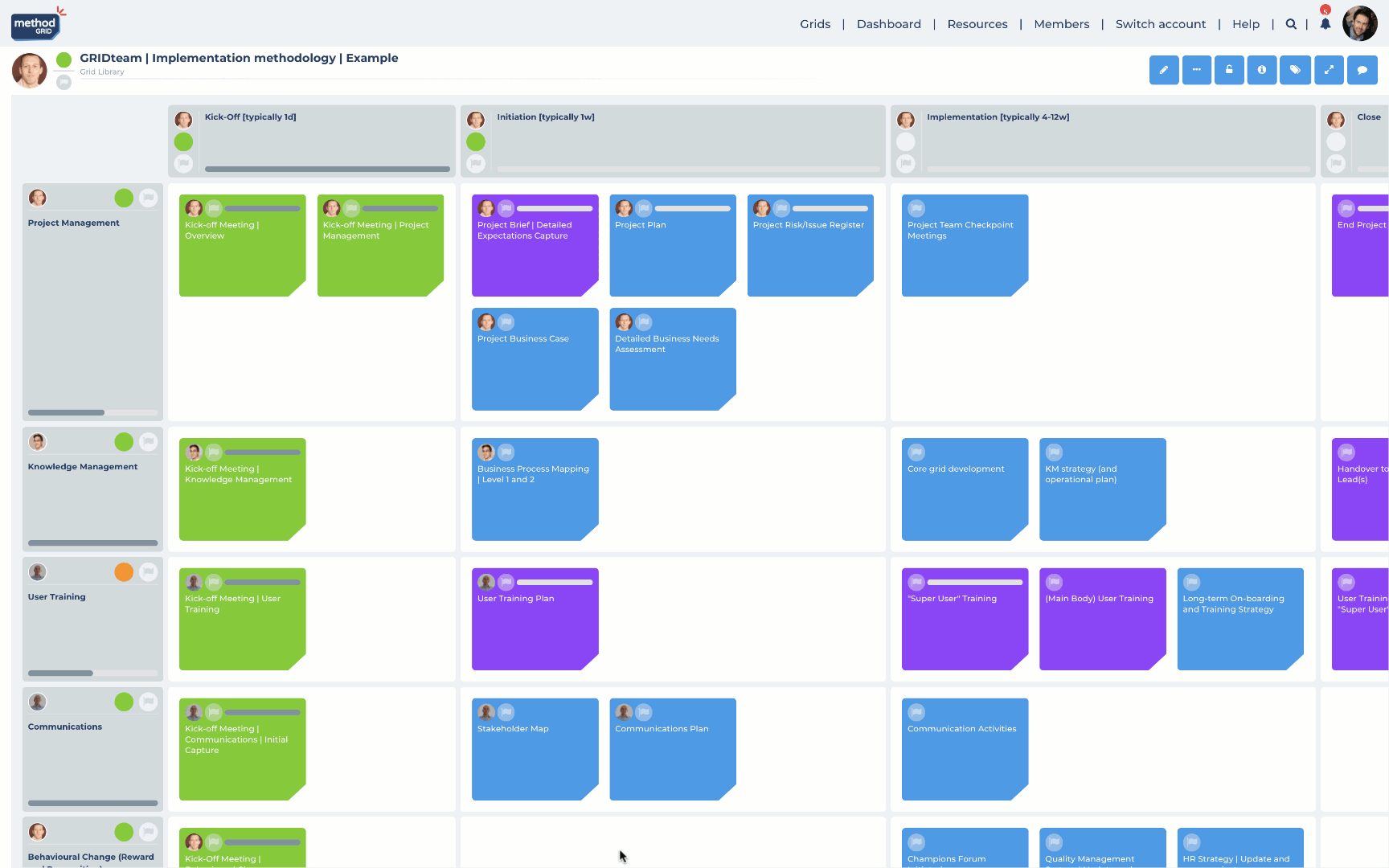The width and height of the screenshot is (1389, 868).
Task: Open Resources in the top navigation
Action: tap(977, 24)
